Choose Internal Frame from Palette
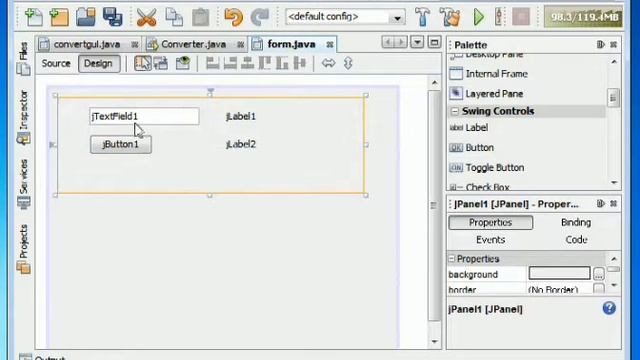640x360 pixels. [496, 74]
